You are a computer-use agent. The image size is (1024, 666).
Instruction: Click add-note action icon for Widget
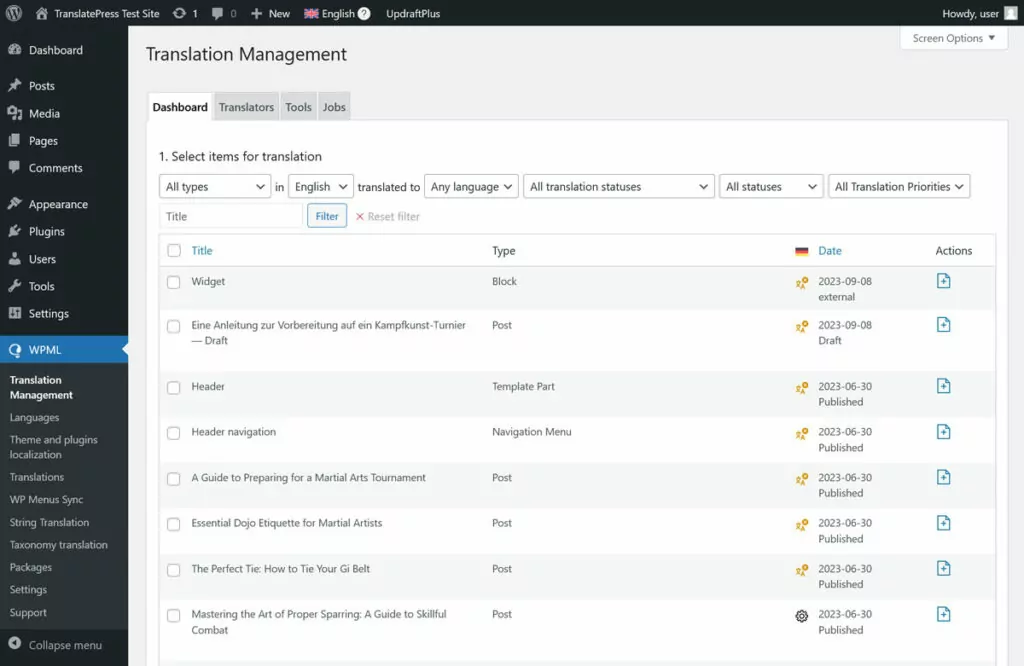pyautogui.click(x=943, y=281)
